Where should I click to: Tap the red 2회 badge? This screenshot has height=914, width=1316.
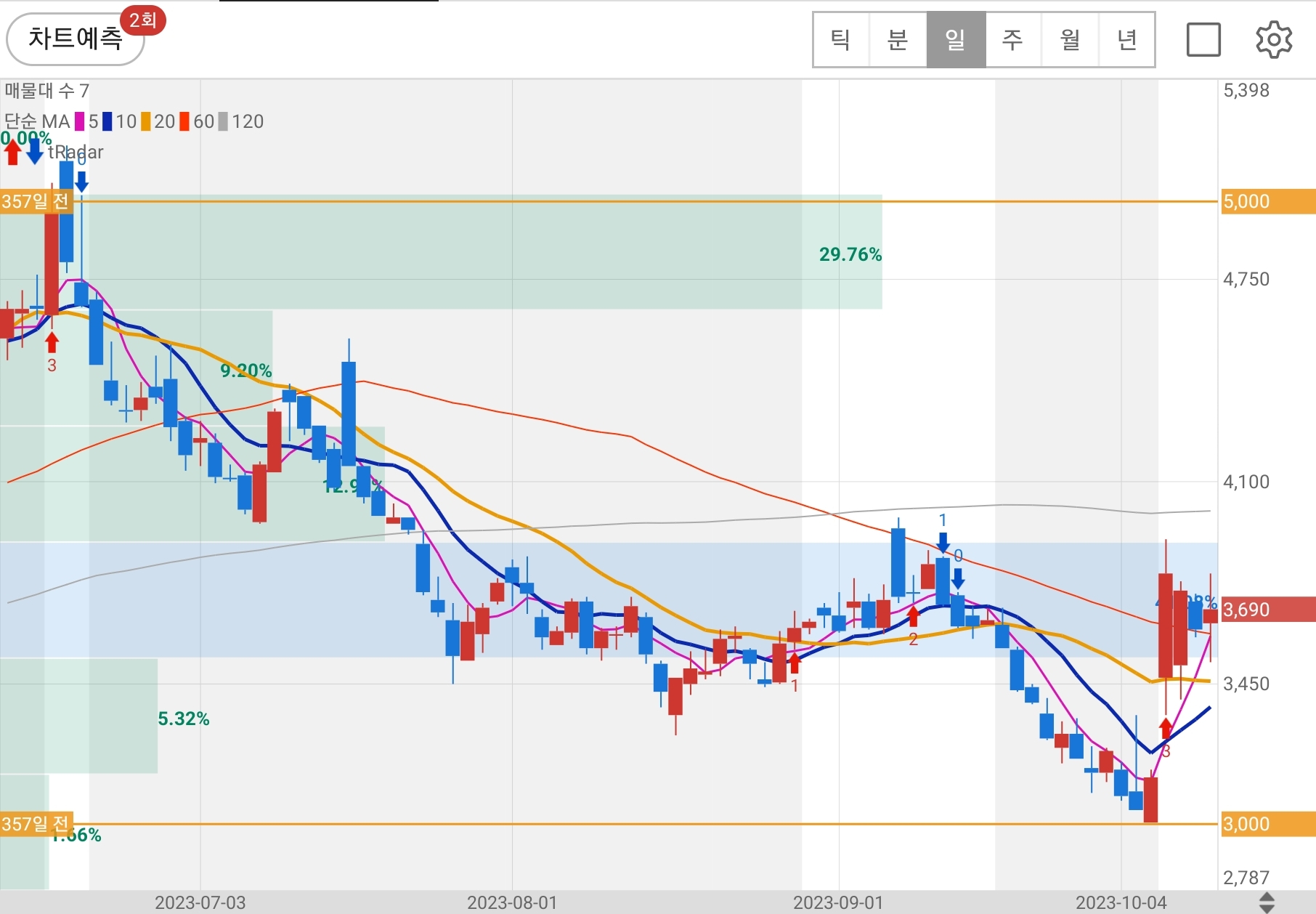[143, 20]
